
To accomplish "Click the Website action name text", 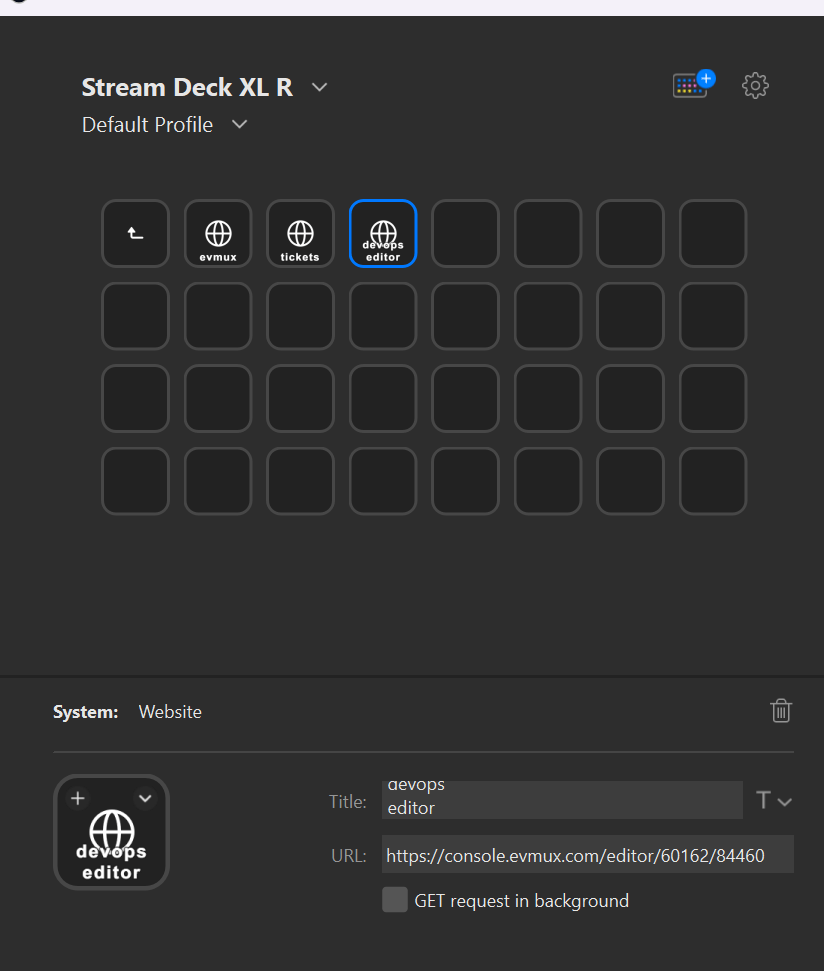I will pos(170,712).
